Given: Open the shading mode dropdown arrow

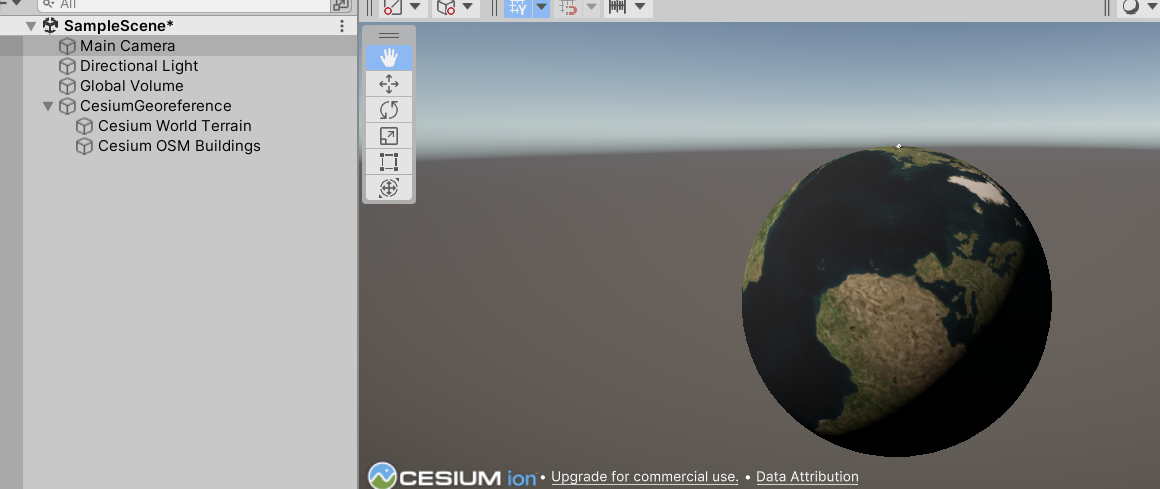Looking at the screenshot, I should click(x=1153, y=7).
